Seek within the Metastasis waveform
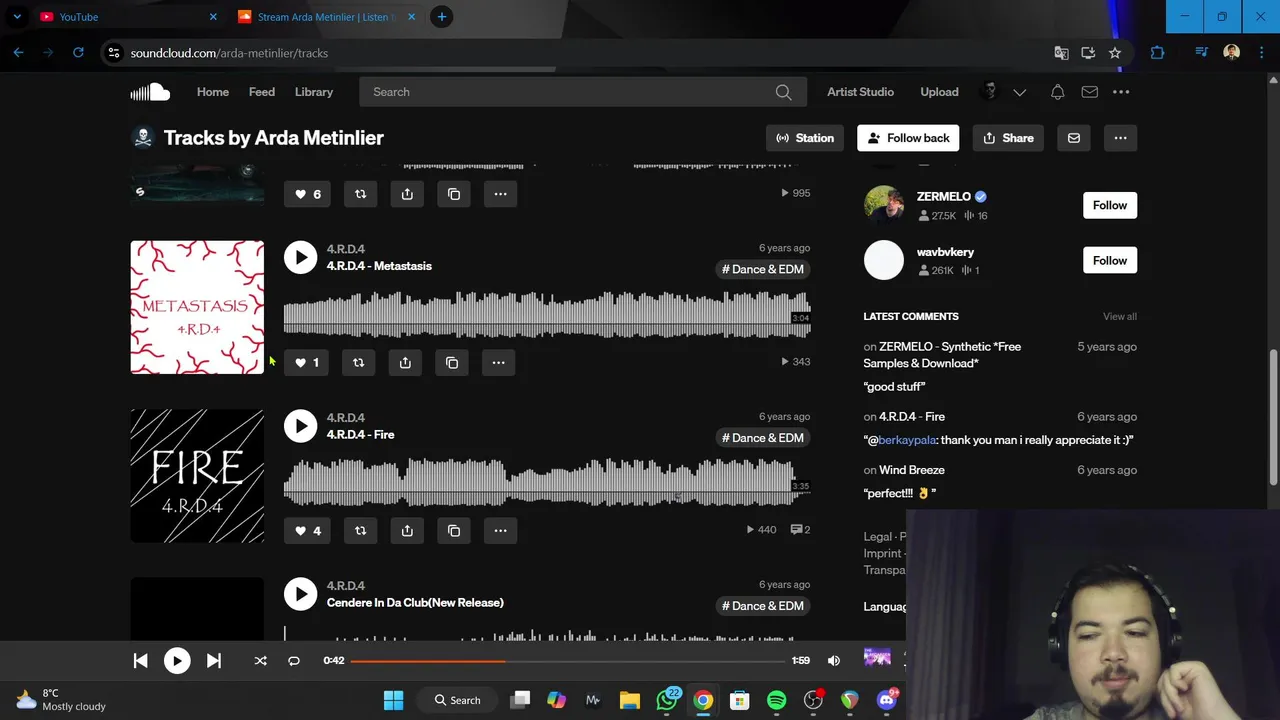The width and height of the screenshot is (1280, 720). 547,314
